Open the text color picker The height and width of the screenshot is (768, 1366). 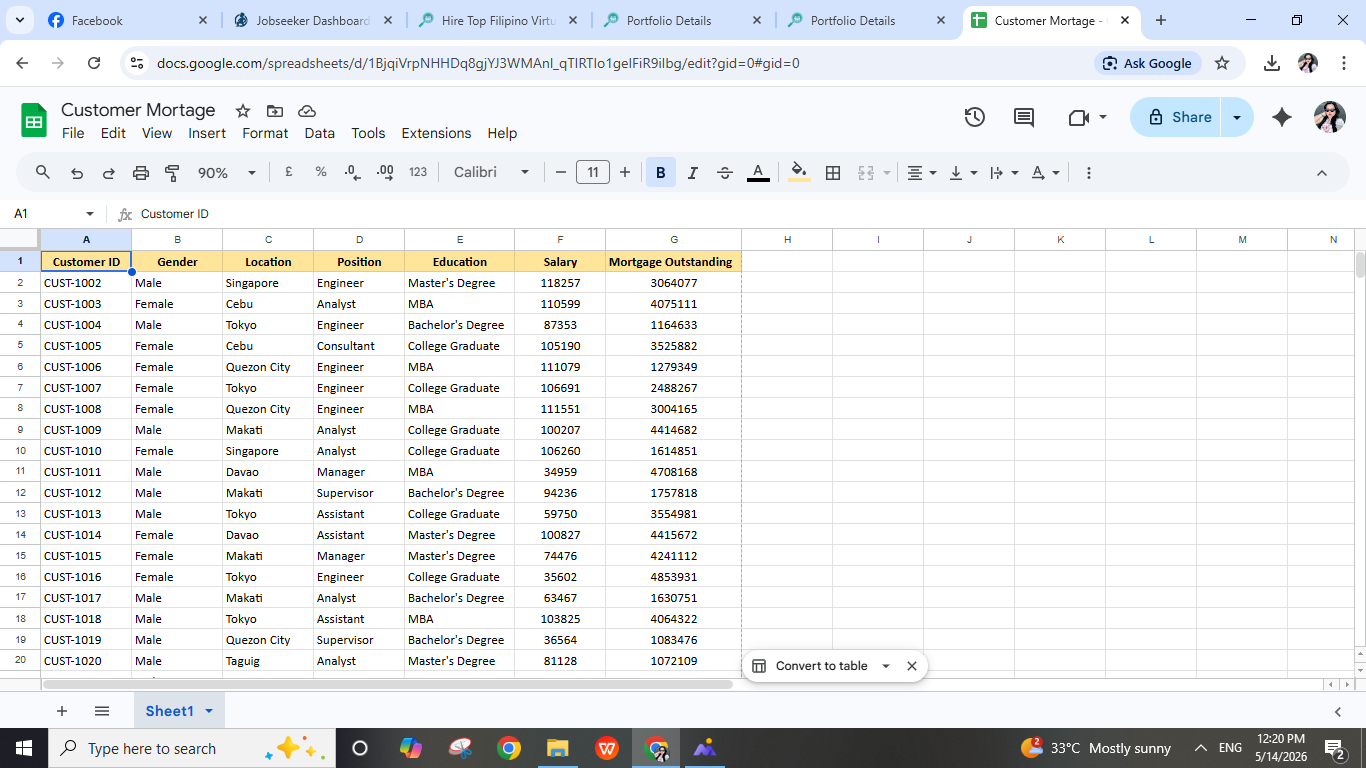[758, 173]
